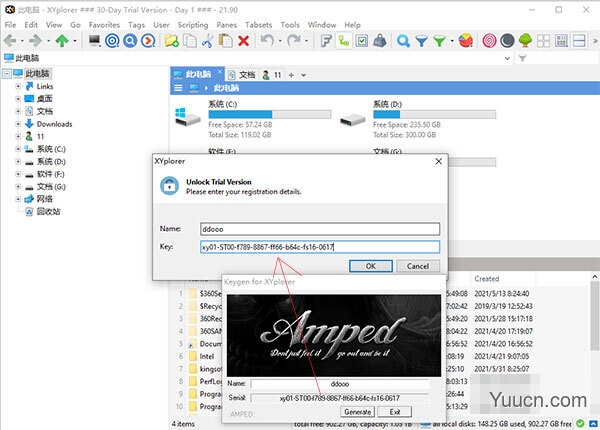The image size is (600, 430).
Task: Click the pink spiral toolbar icon
Action: coord(489,41)
